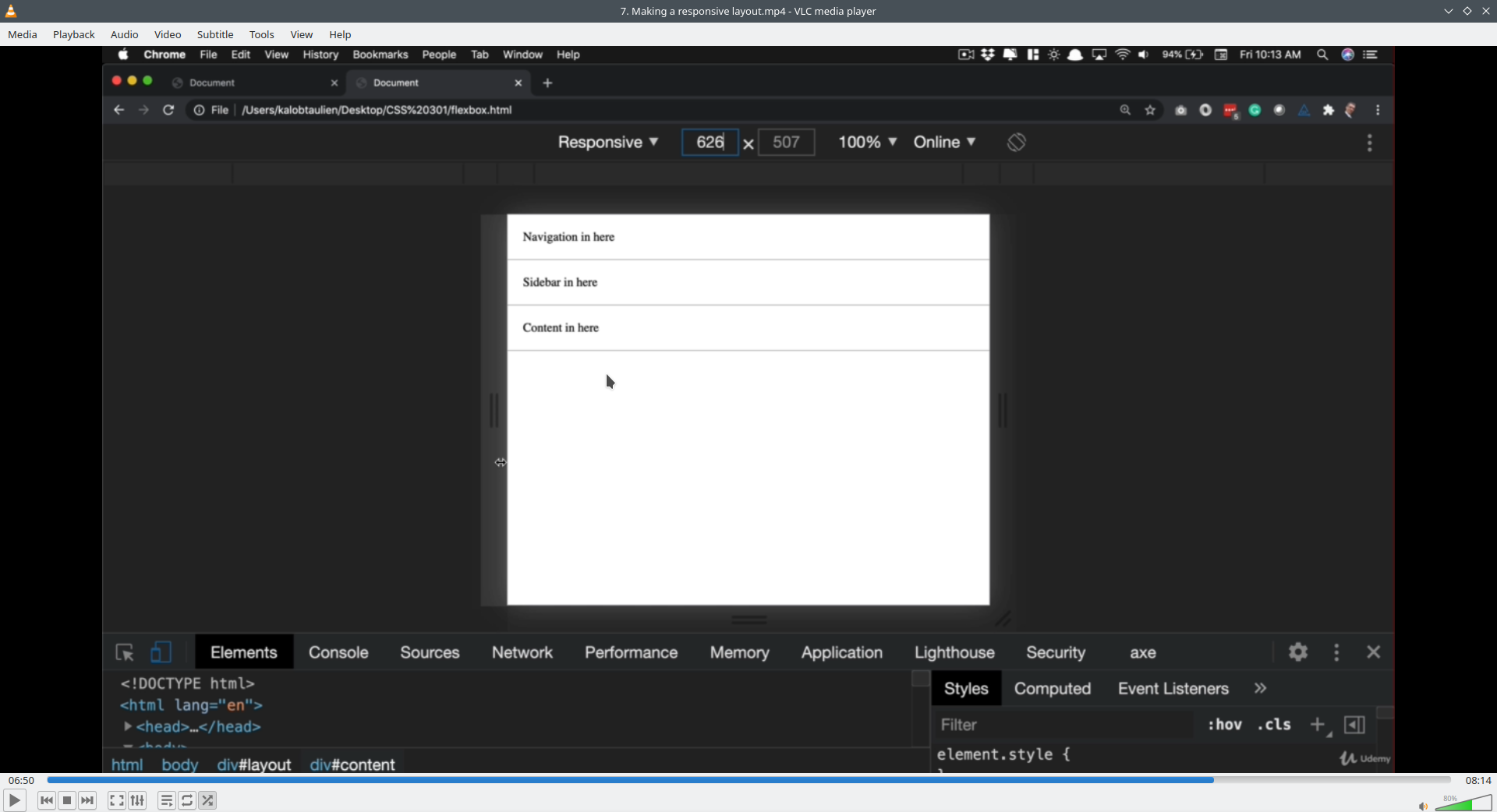Open DevTools settings gear
The width and height of the screenshot is (1497, 812).
[1298, 652]
